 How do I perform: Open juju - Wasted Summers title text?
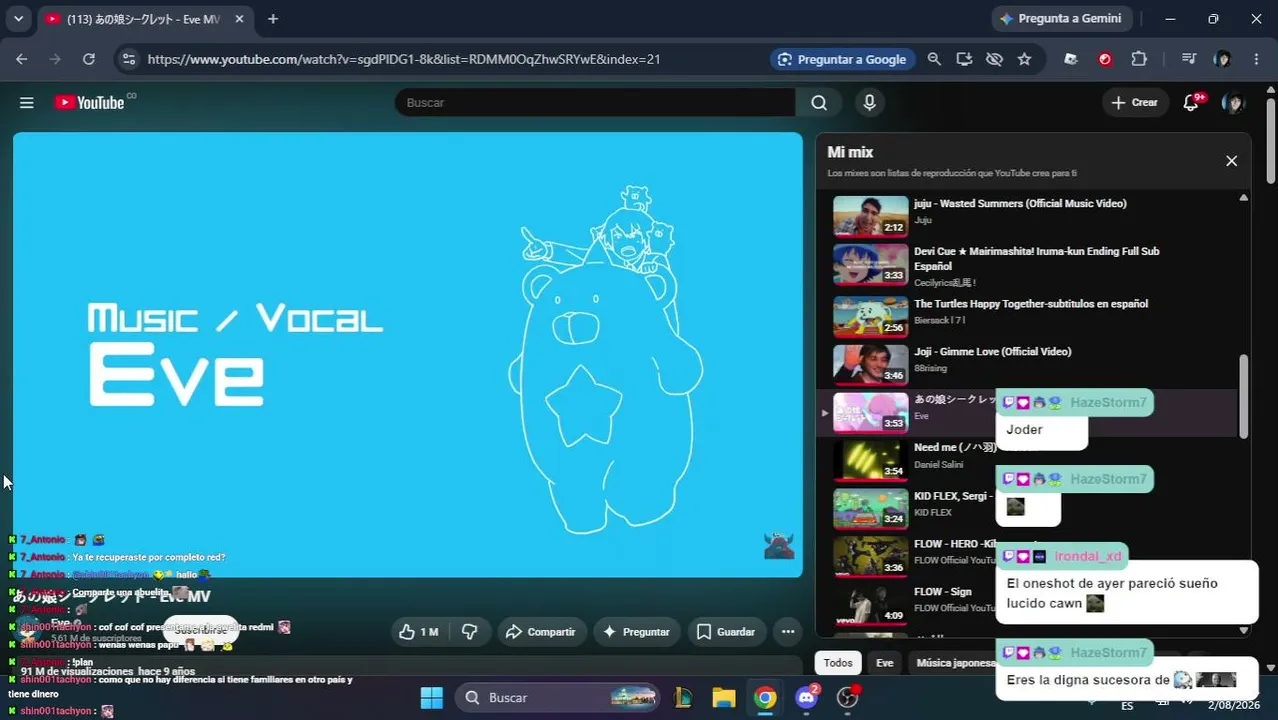pos(1020,204)
